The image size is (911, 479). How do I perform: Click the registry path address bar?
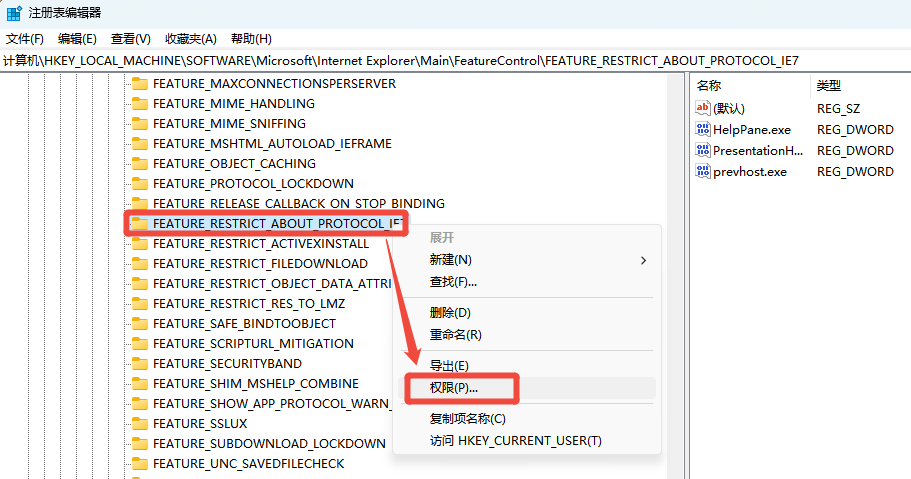tap(456, 60)
